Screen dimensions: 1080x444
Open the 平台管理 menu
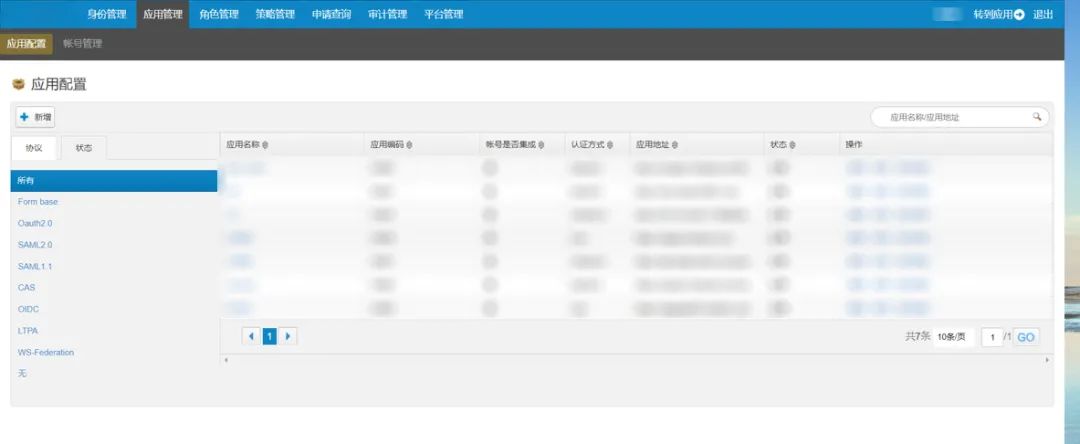(x=444, y=14)
